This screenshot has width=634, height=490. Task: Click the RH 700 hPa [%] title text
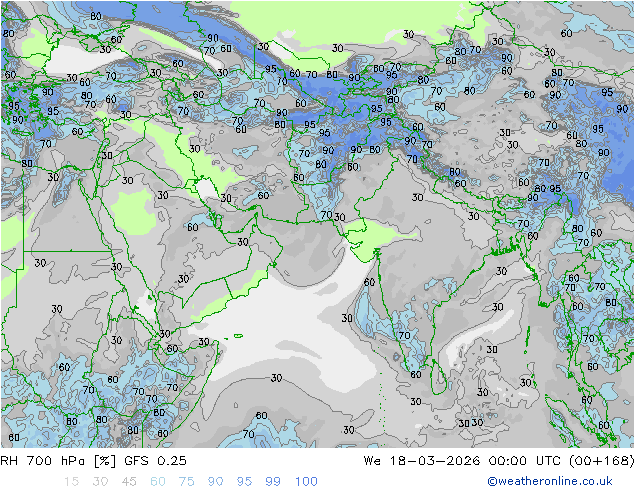[58, 460]
